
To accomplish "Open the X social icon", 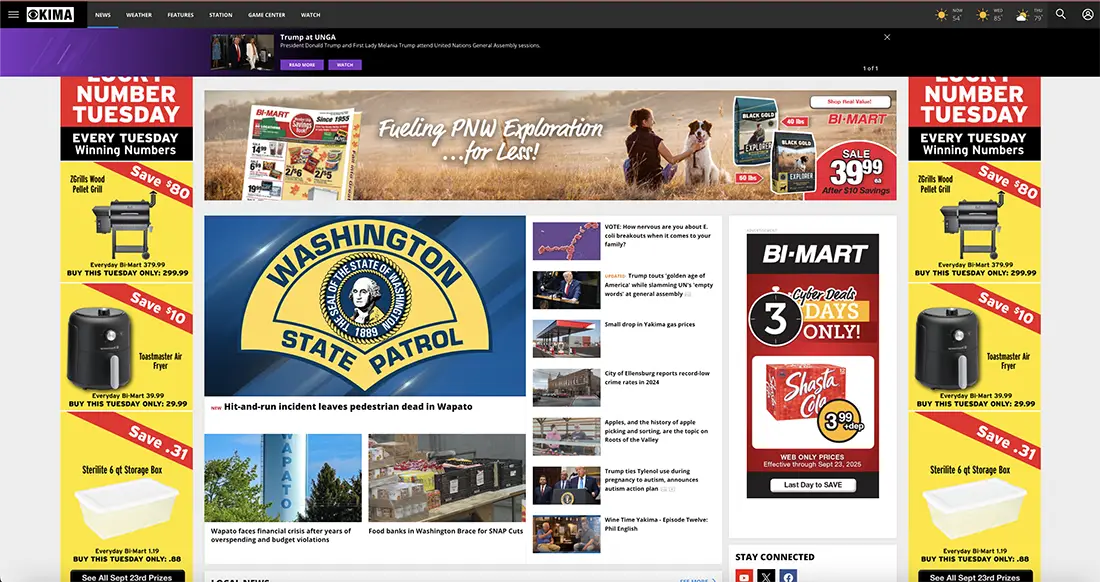I will (766, 576).
